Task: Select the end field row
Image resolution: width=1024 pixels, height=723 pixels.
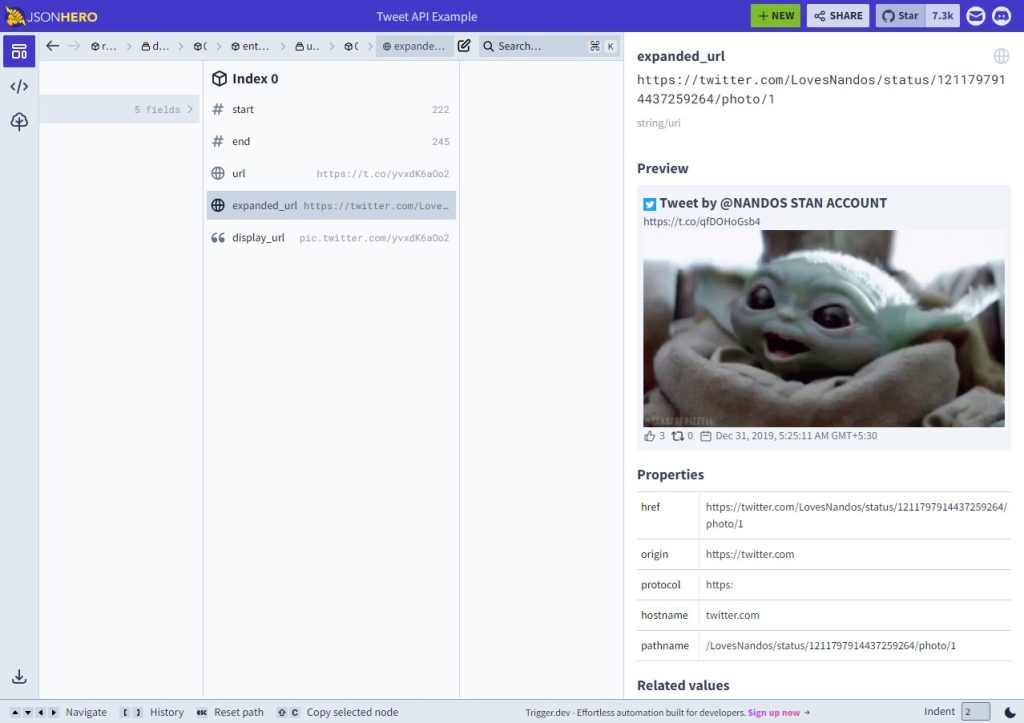Action: [331, 141]
